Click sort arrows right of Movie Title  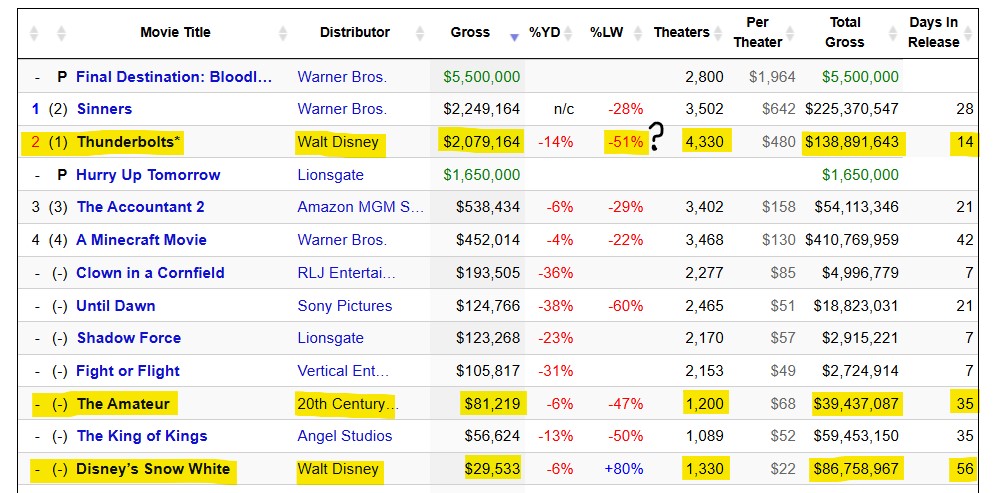coord(283,33)
